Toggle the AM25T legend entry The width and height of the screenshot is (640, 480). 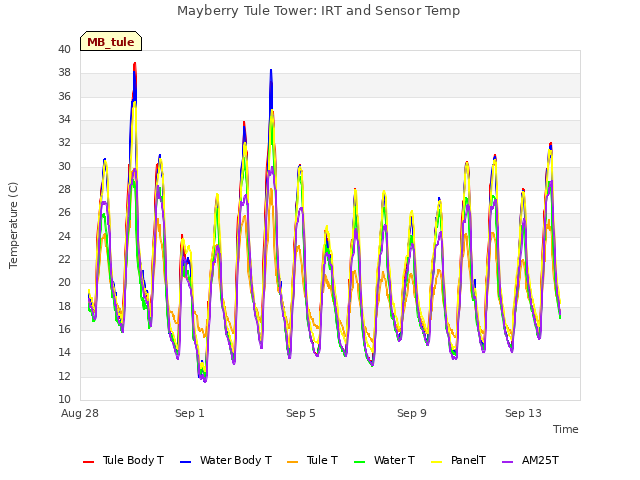click(530, 460)
